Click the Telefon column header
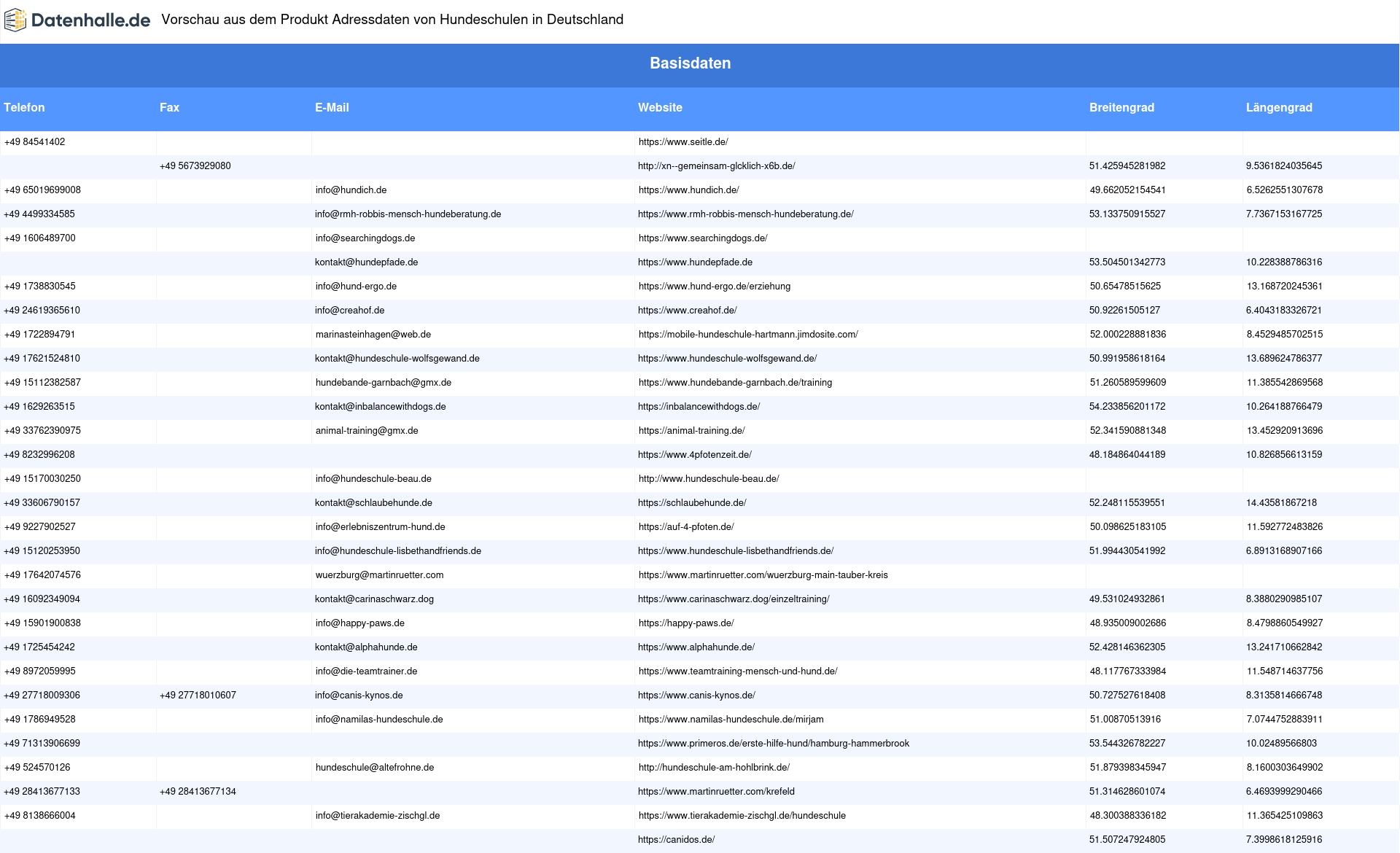1400x853 pixels. click(24, 107)
